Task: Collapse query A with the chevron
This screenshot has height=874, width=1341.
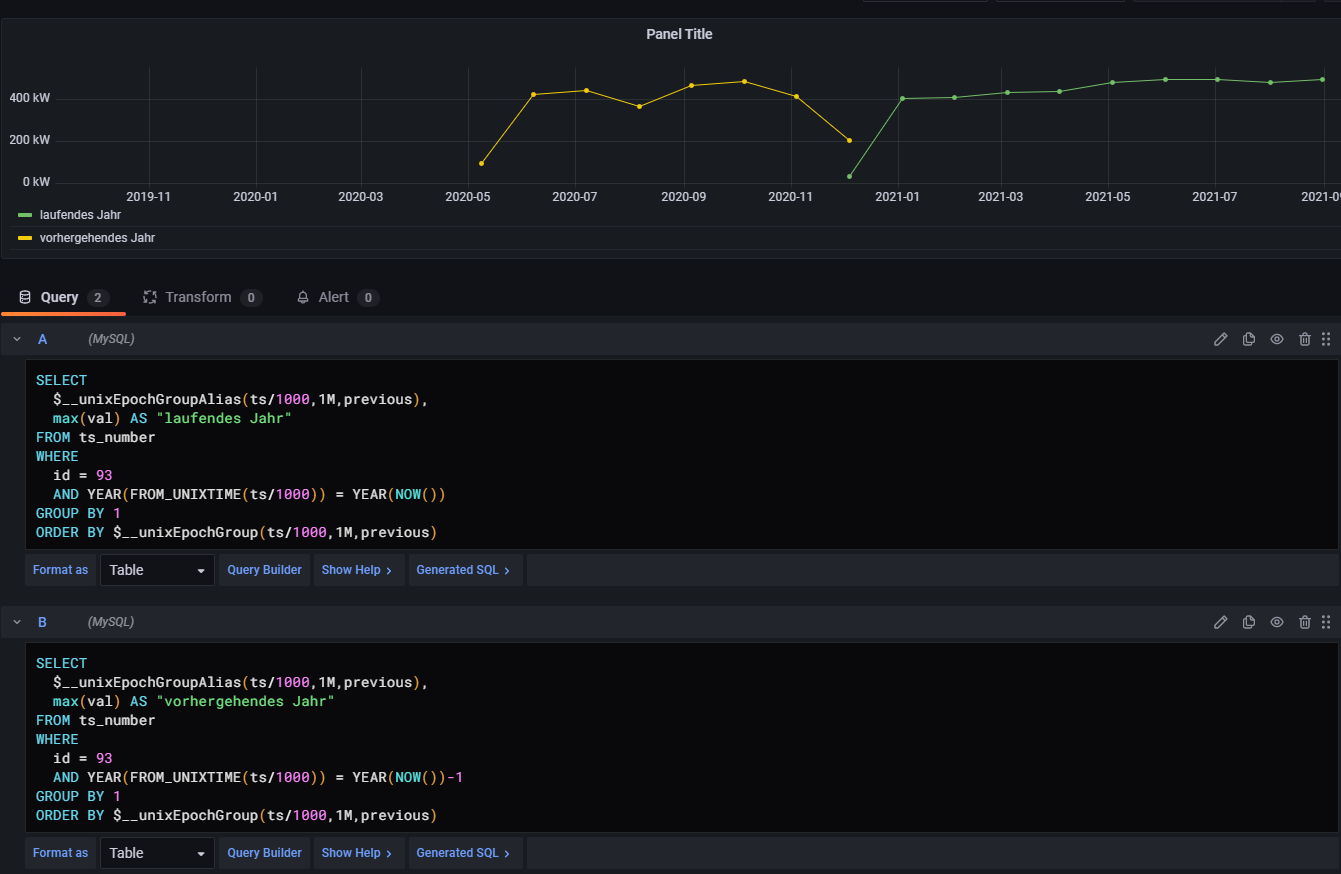Action: [17, 339]
